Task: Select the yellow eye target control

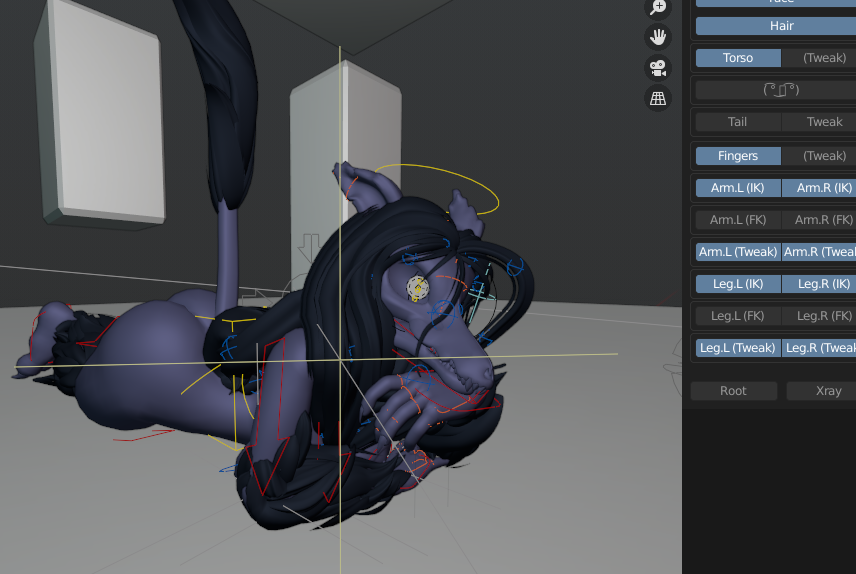Action: 418,288
